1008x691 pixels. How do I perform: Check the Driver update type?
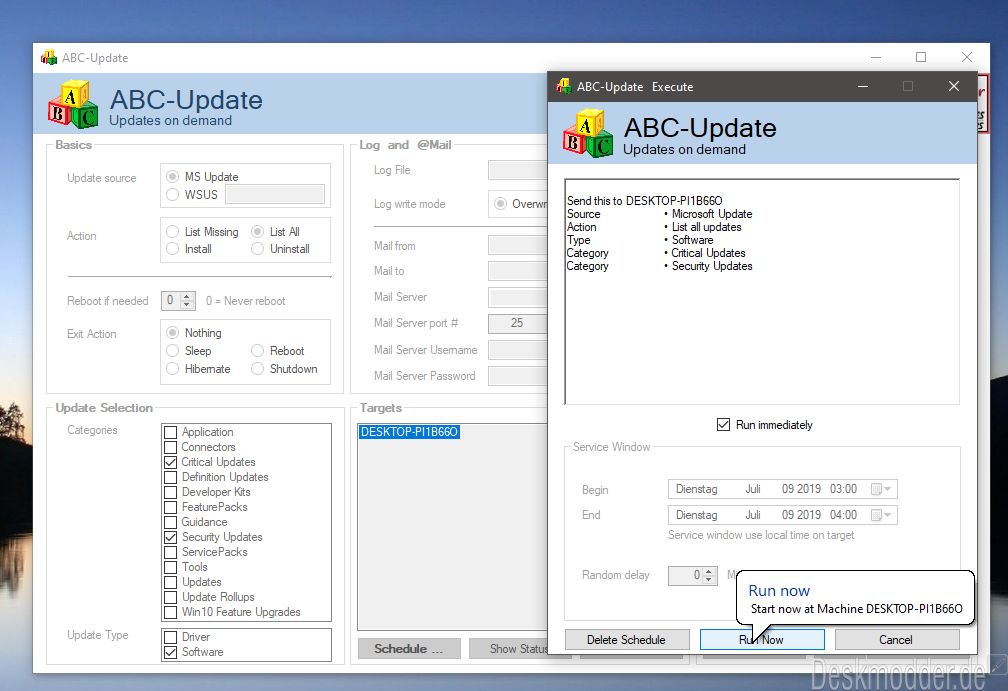coord(170,637)
